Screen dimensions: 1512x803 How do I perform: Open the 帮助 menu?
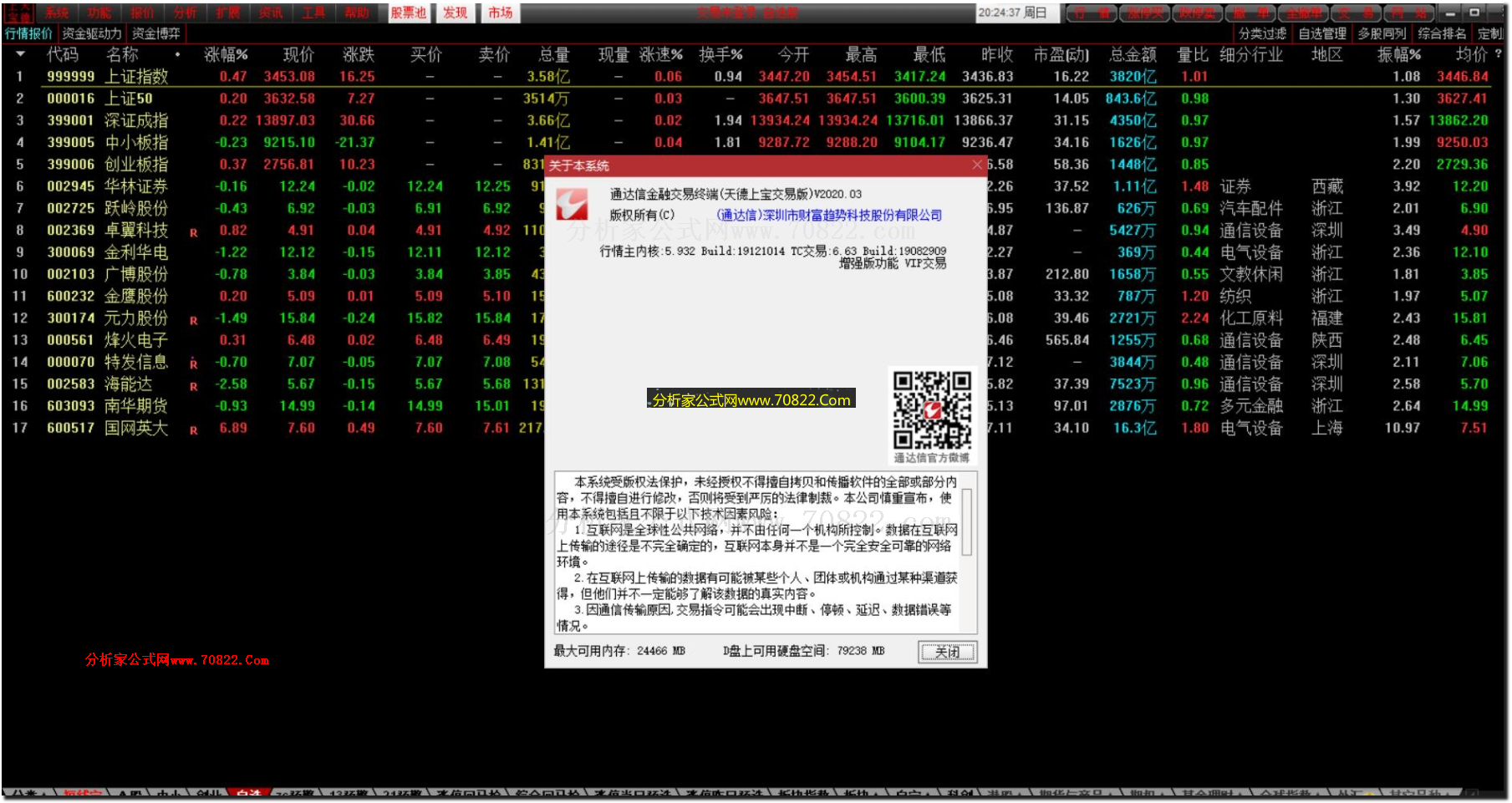pos(357,13)
